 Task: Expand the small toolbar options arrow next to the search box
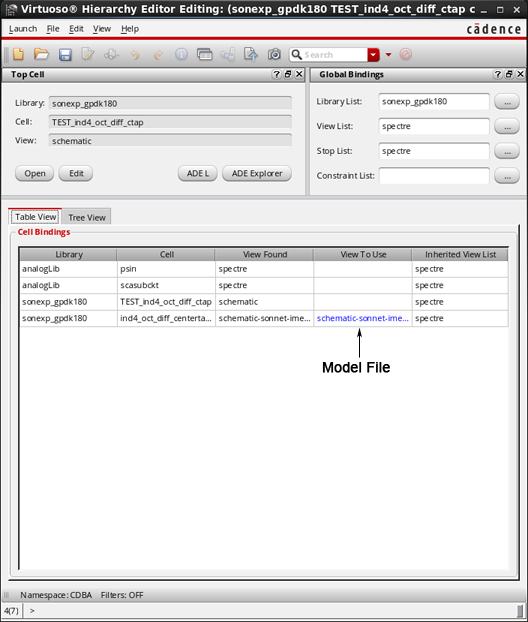point(388,55)
